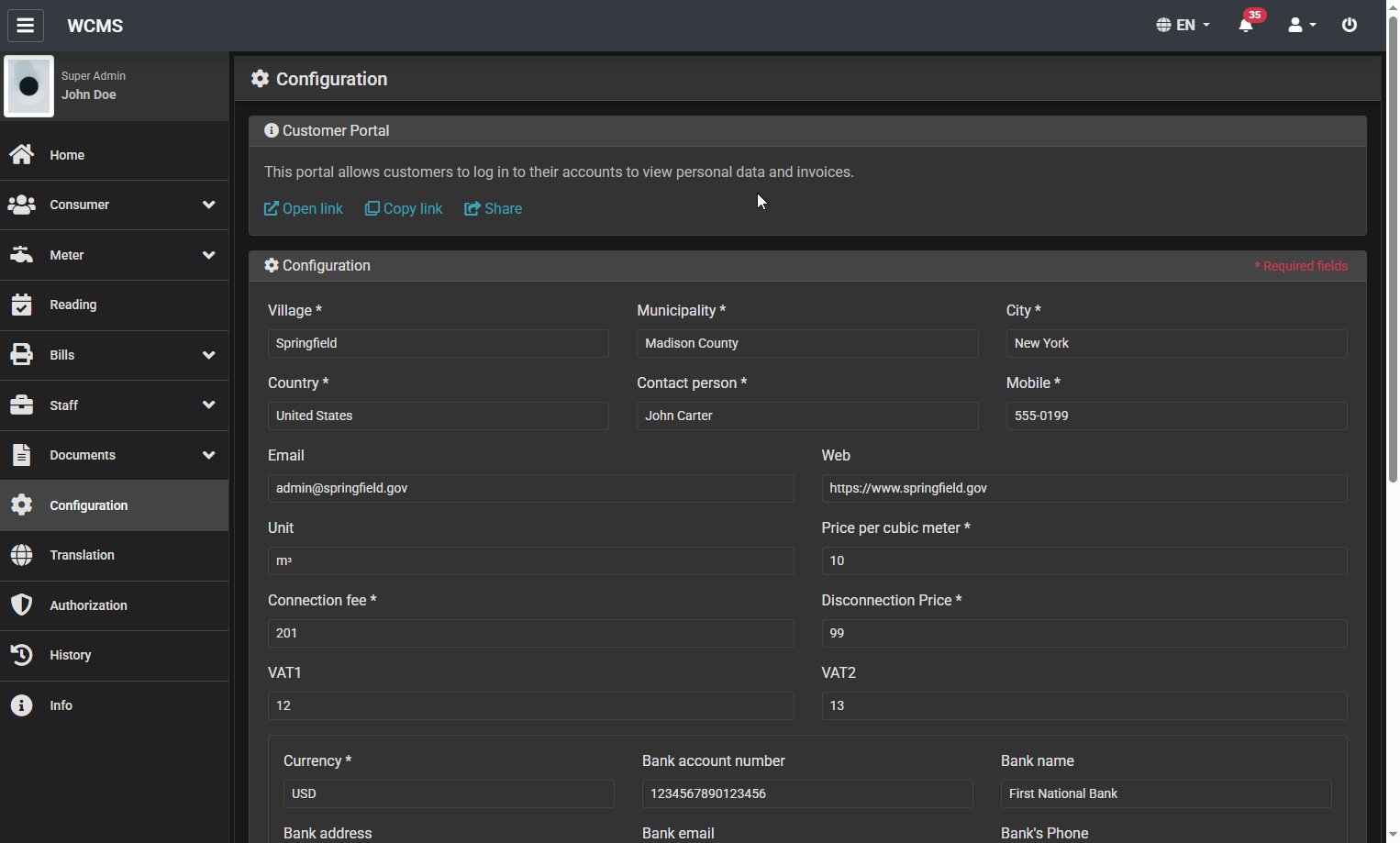Click the Required fields note
This screenshot has height=843, width=1400.
click(1301, 266)
